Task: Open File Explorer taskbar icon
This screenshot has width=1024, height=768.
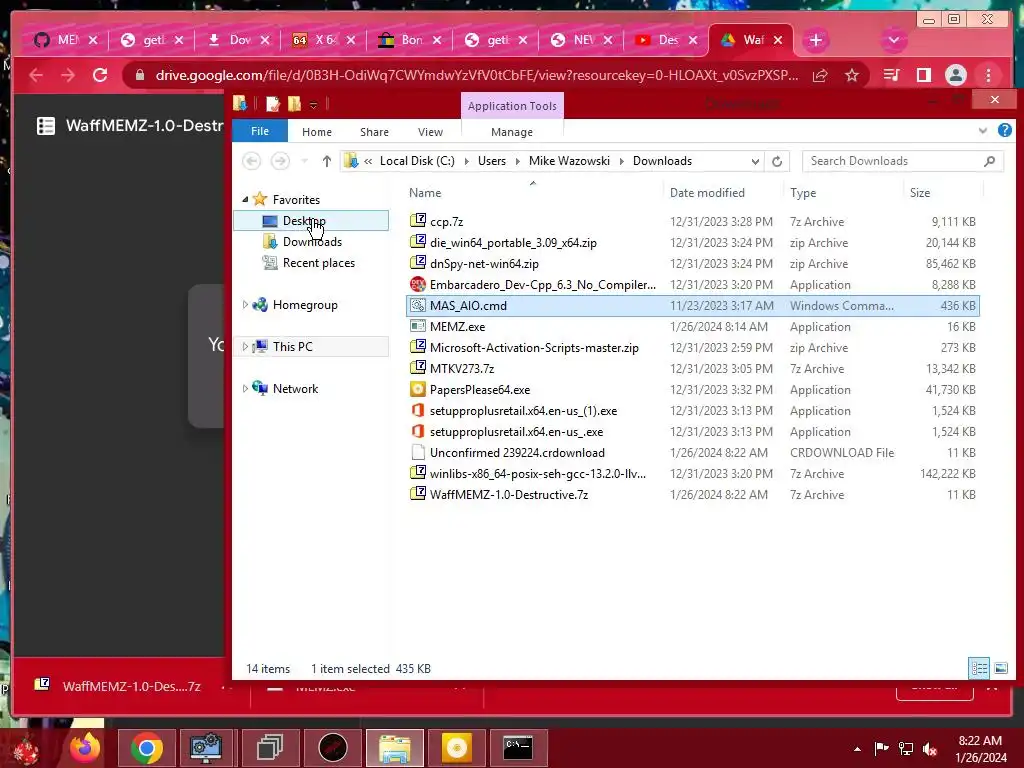Action: click(394, 748)
